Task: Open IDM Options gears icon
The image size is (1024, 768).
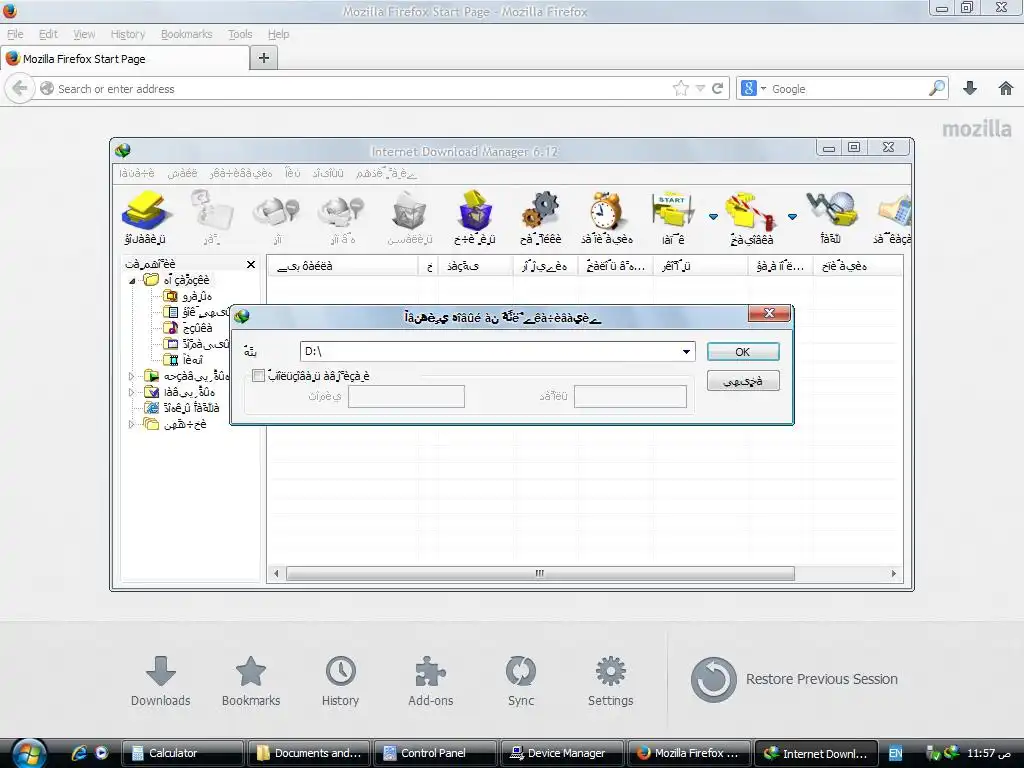Action: (x=541, y=217)
